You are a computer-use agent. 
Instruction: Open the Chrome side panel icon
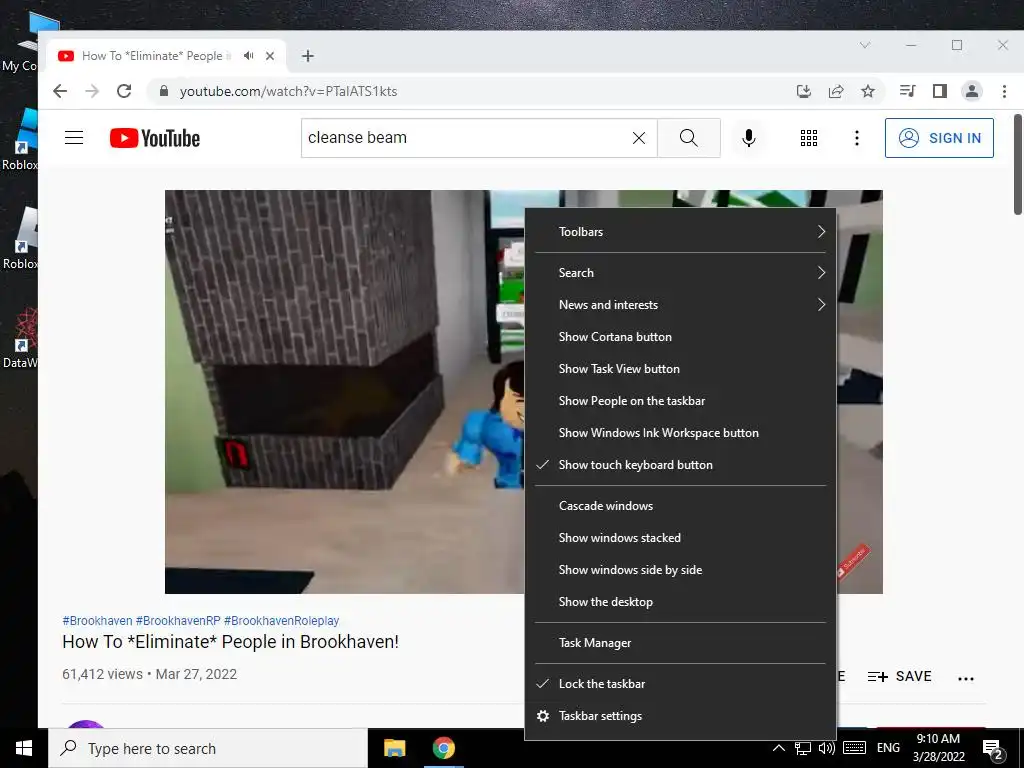(940, 91)
